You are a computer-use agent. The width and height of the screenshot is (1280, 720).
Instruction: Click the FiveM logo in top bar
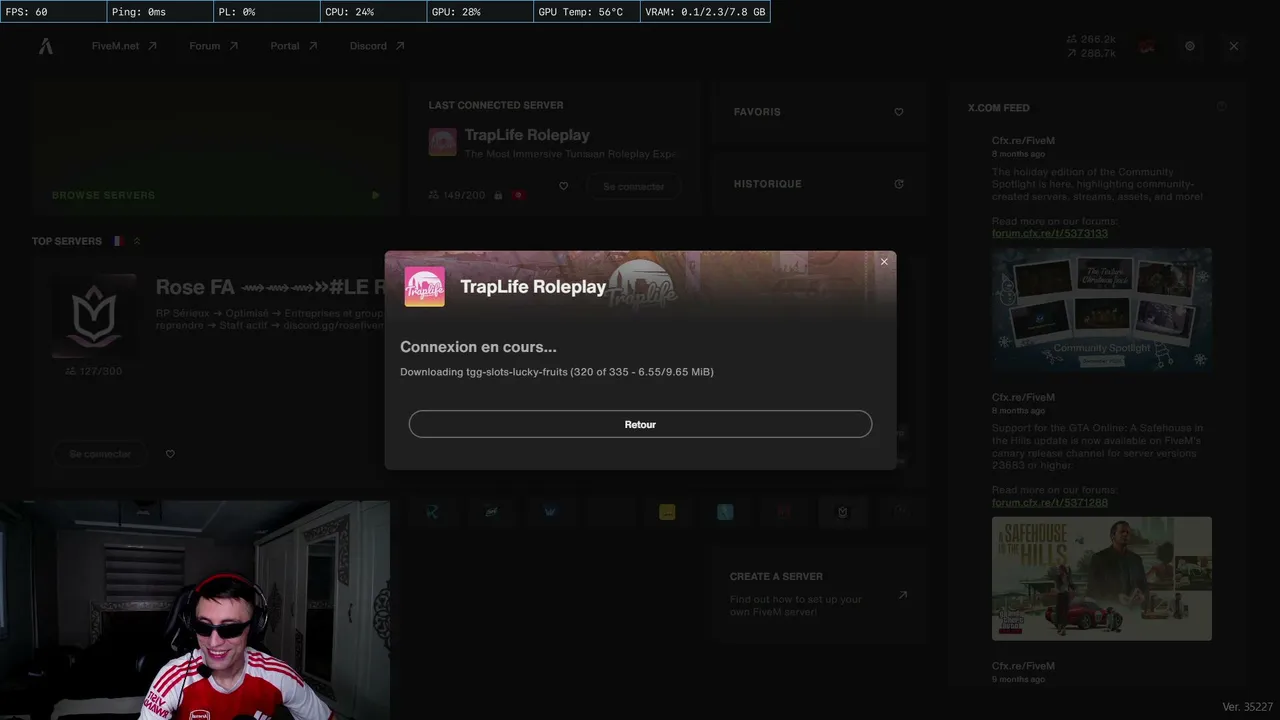pyautogui.click(x=46, y=46)
